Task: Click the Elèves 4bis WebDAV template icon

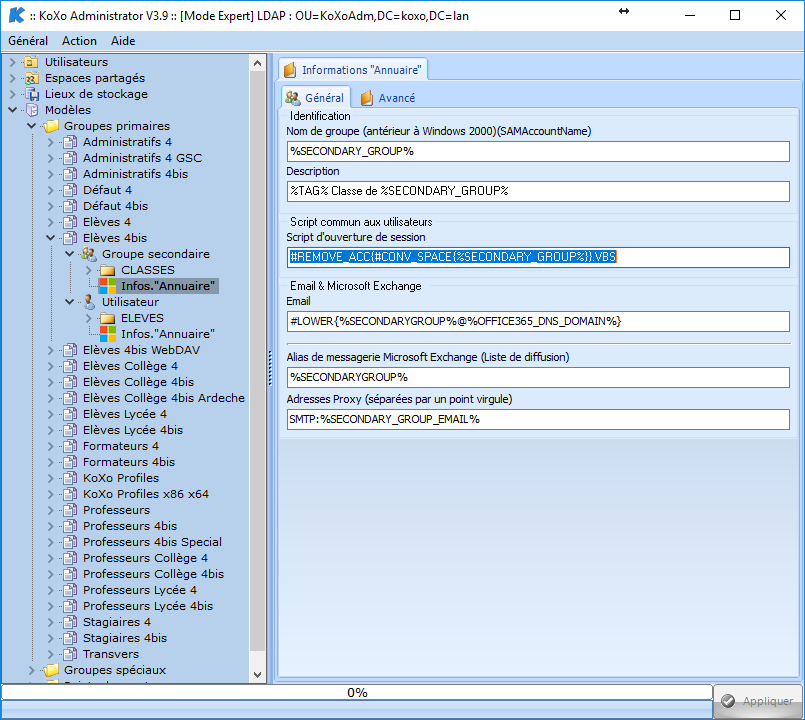Action: click(70, 350)
